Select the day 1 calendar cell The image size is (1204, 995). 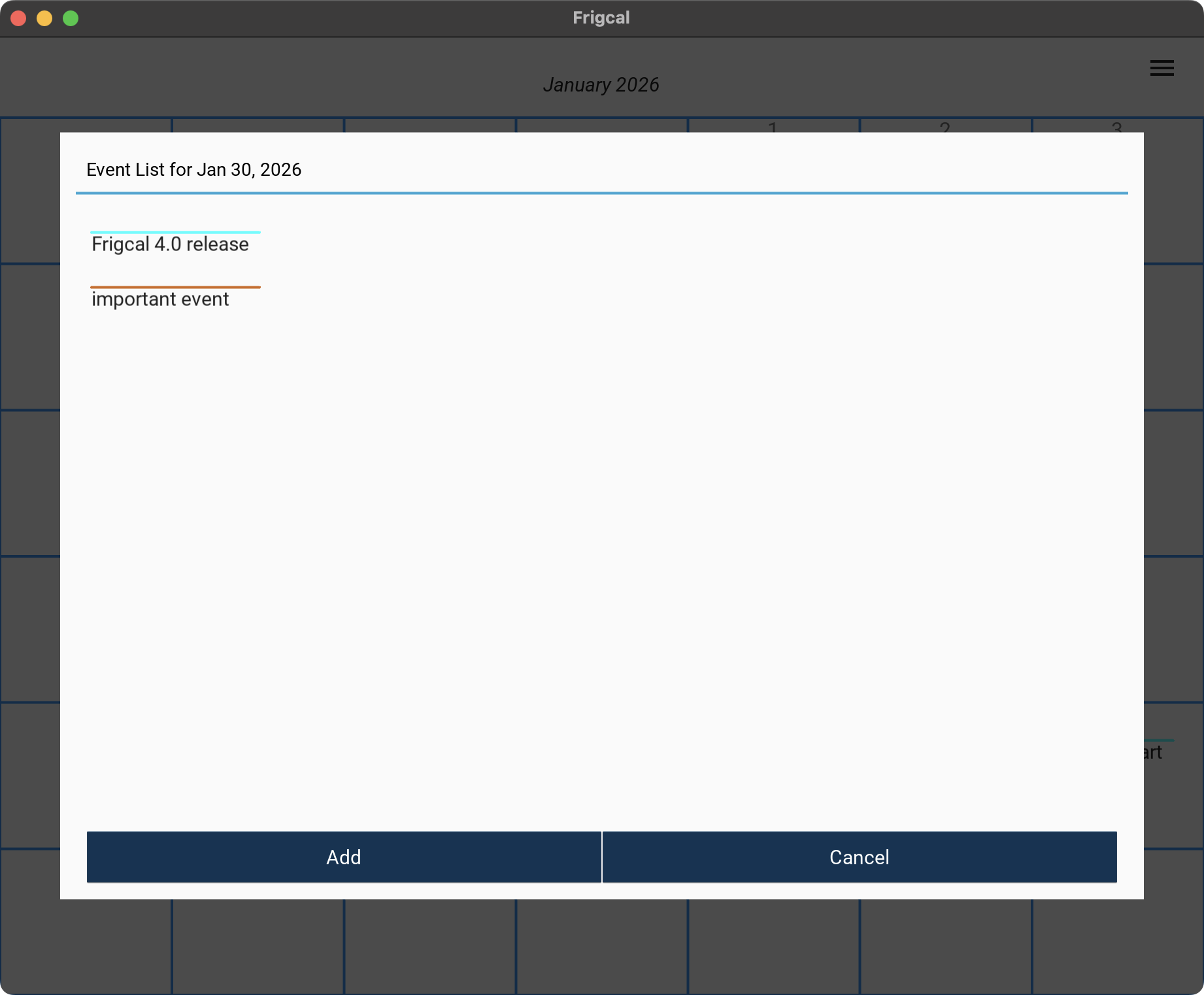(773, 126)
